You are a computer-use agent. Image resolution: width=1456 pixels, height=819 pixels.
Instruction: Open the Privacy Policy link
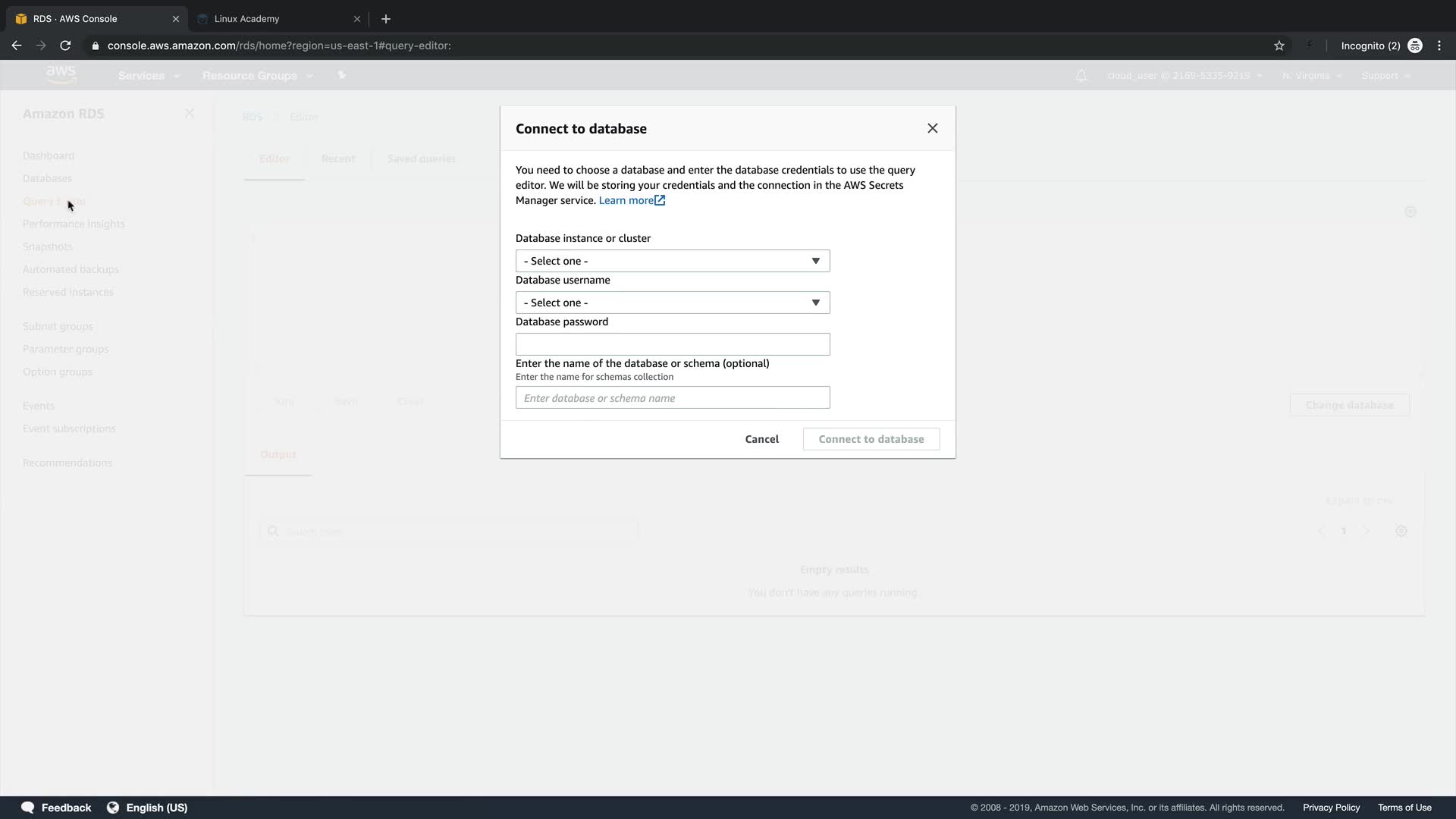1330,808
